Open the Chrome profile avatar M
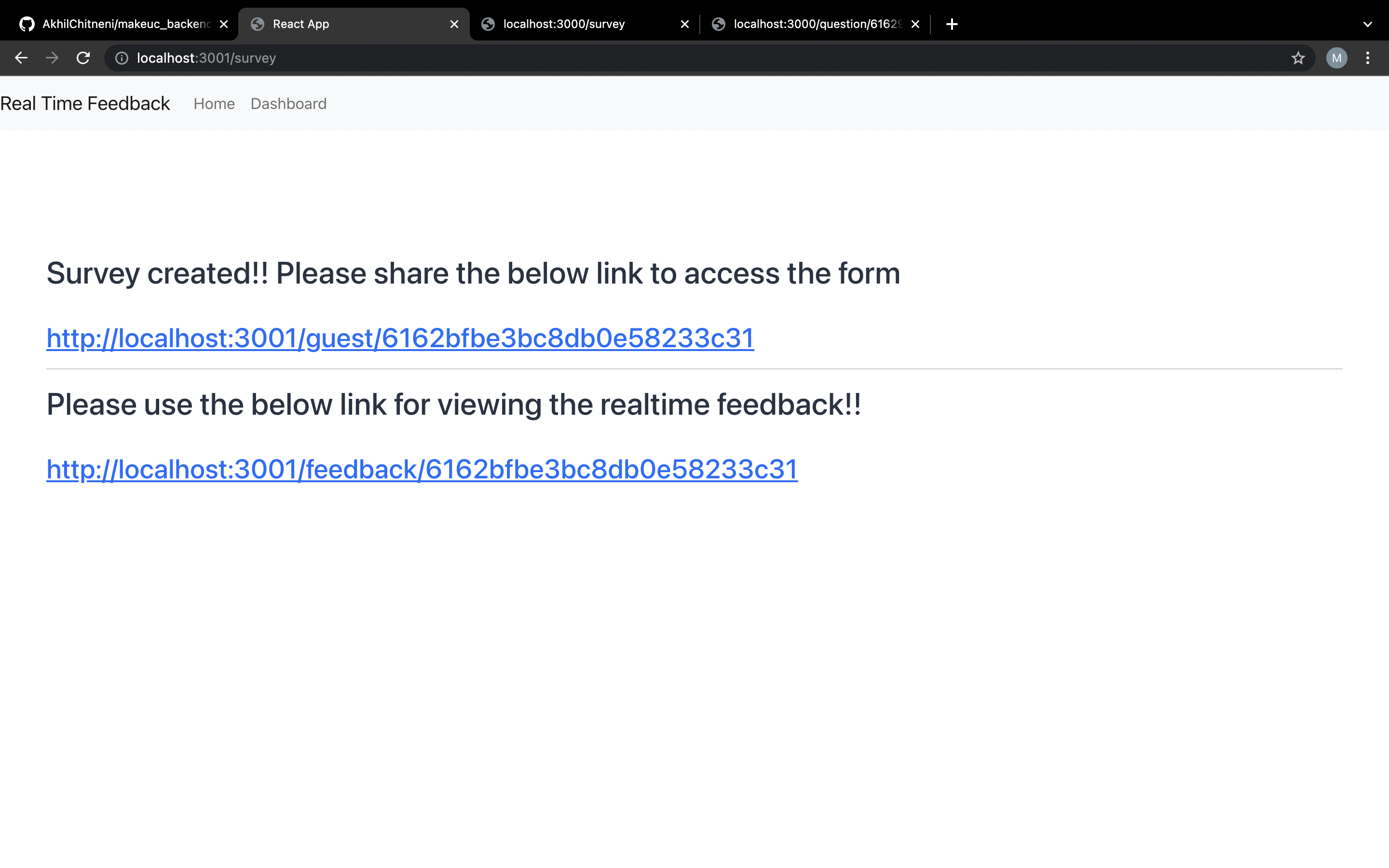The height and width of the screenshot is (868, 1389). point(1336,58)
